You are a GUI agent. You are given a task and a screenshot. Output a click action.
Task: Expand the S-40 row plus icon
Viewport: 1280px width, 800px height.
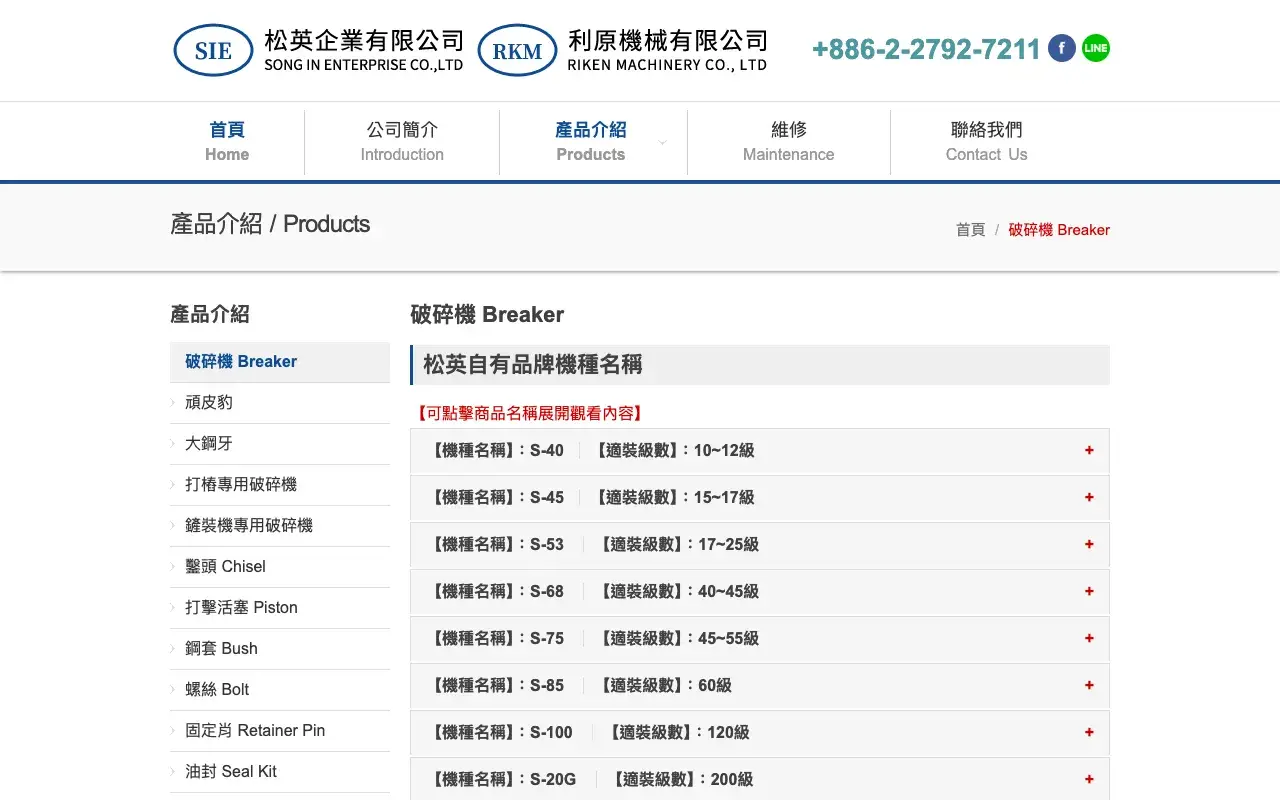[x=1089, y=450]
